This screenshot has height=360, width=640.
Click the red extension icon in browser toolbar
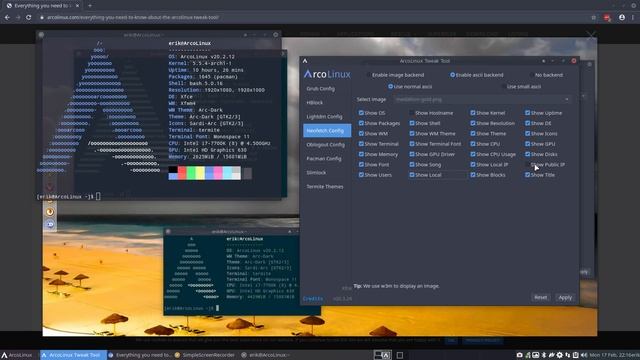pyautogui.click(x=607, y=18)
